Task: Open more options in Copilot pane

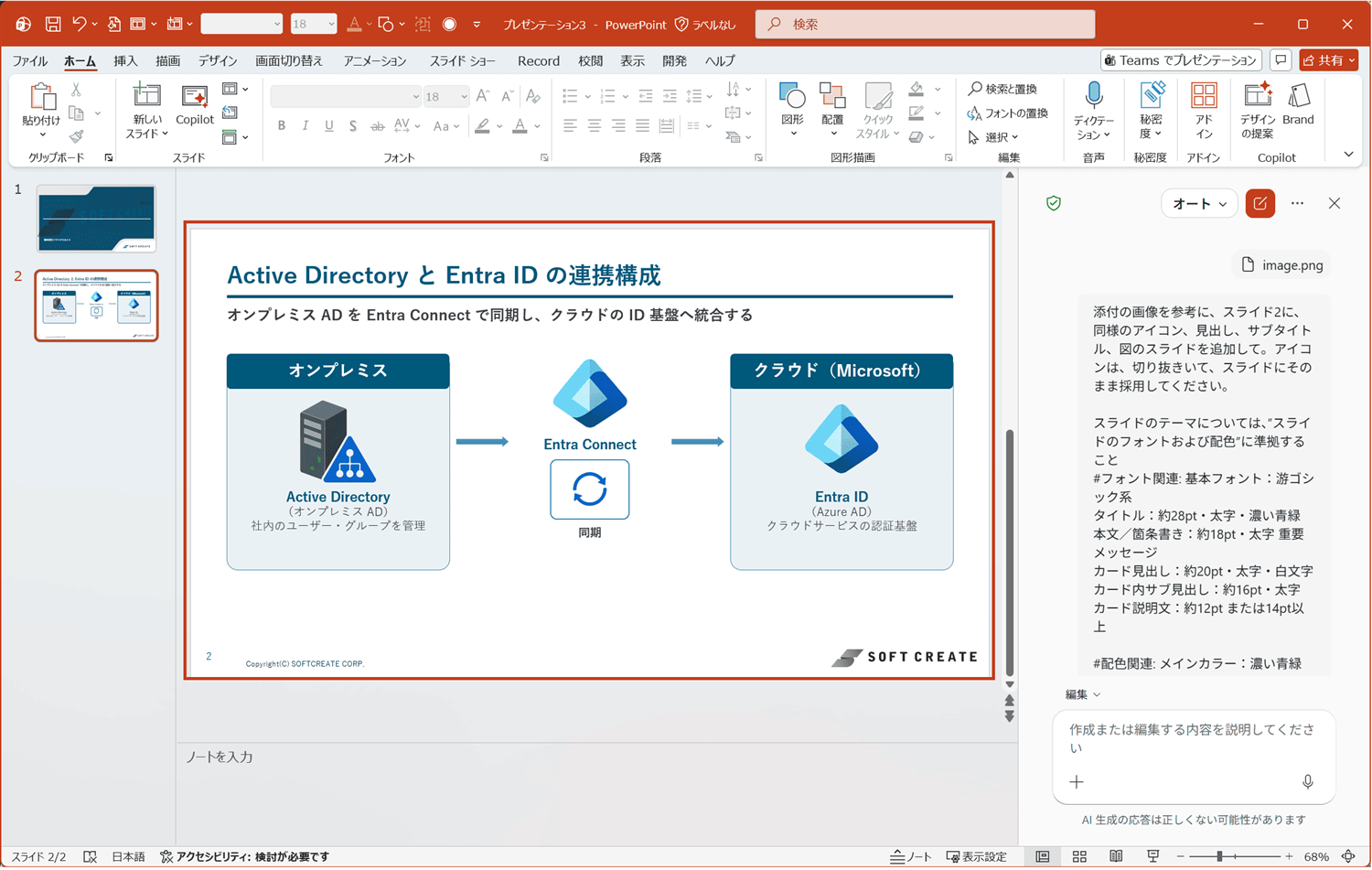Action: (x=1297, y=203)
